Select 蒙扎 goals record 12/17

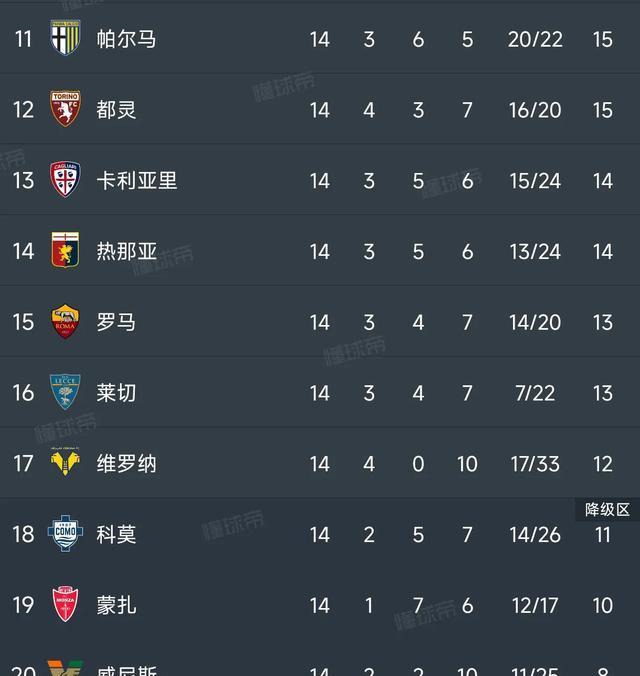535,605
